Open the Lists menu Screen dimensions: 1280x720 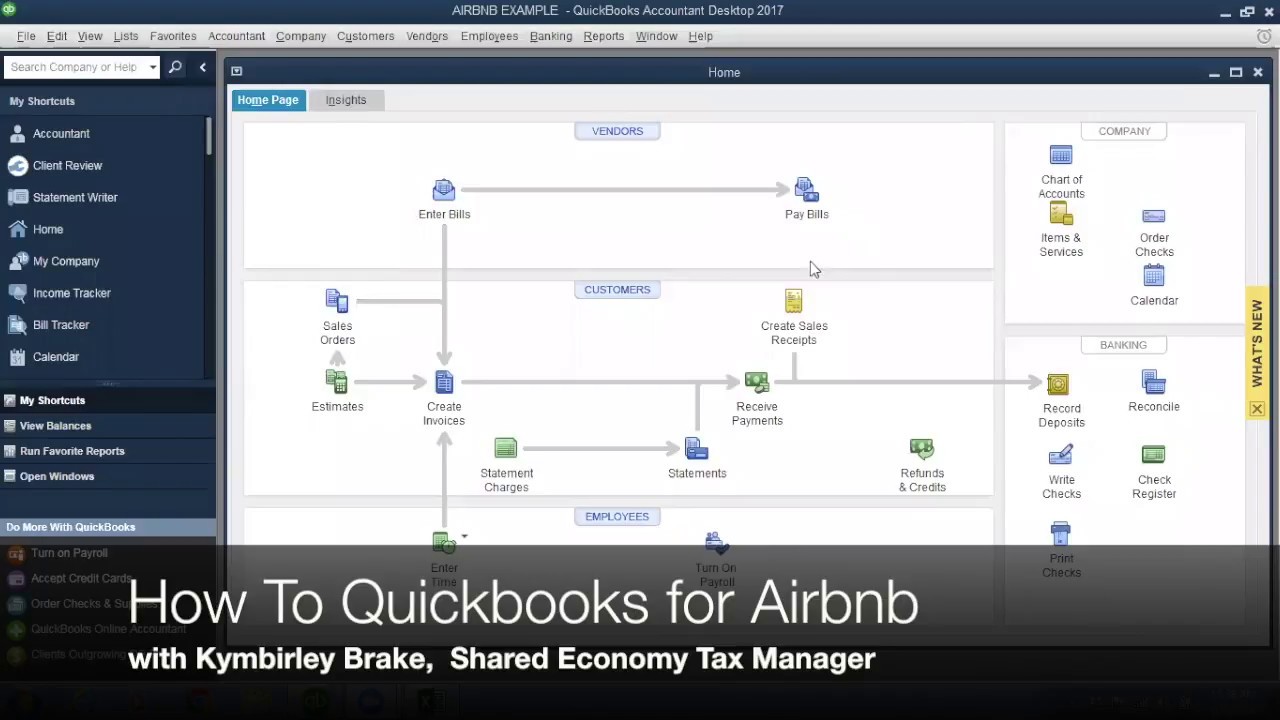[126, 36]
